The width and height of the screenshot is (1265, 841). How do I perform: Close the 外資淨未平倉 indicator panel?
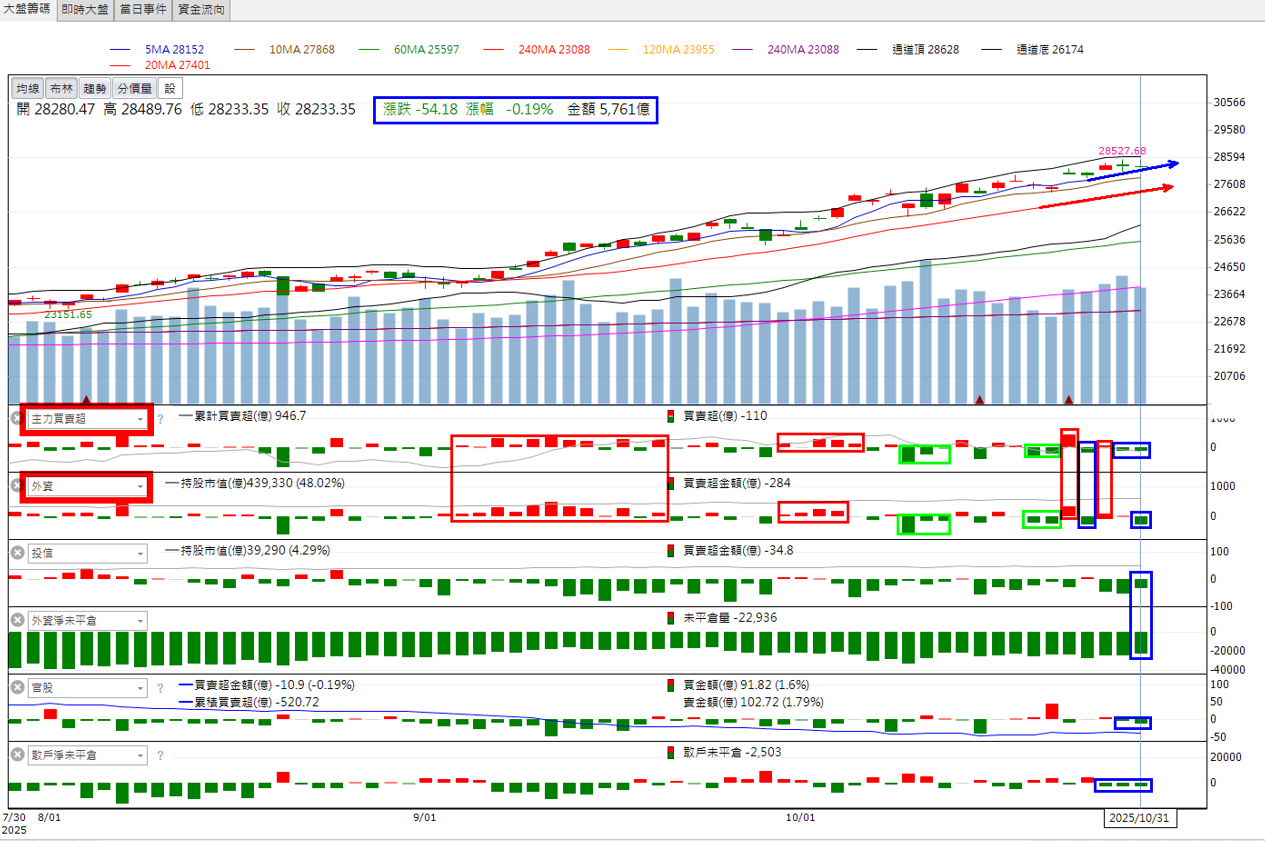(x=16, y=620)
